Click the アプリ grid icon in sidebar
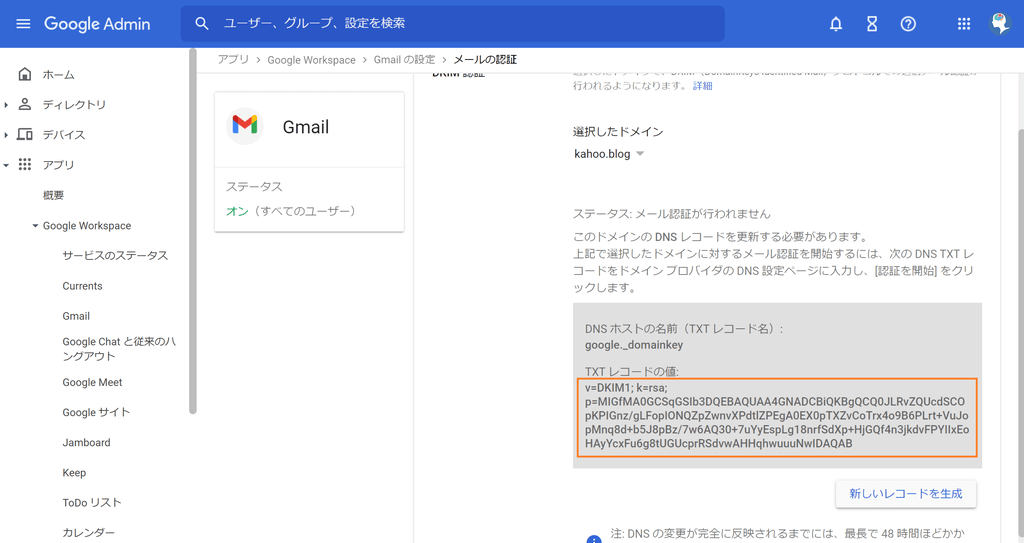The width and height of the screenshot is (1024, 543). point(25,164)
